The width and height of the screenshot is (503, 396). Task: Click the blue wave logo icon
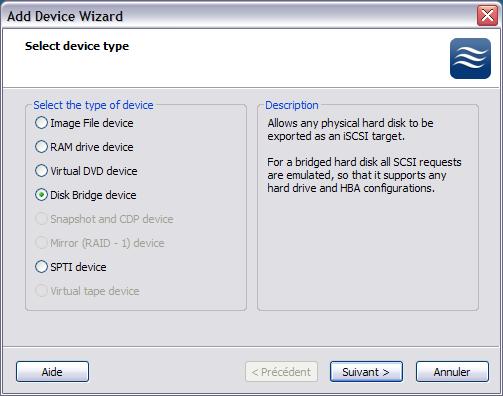point(470,58)
